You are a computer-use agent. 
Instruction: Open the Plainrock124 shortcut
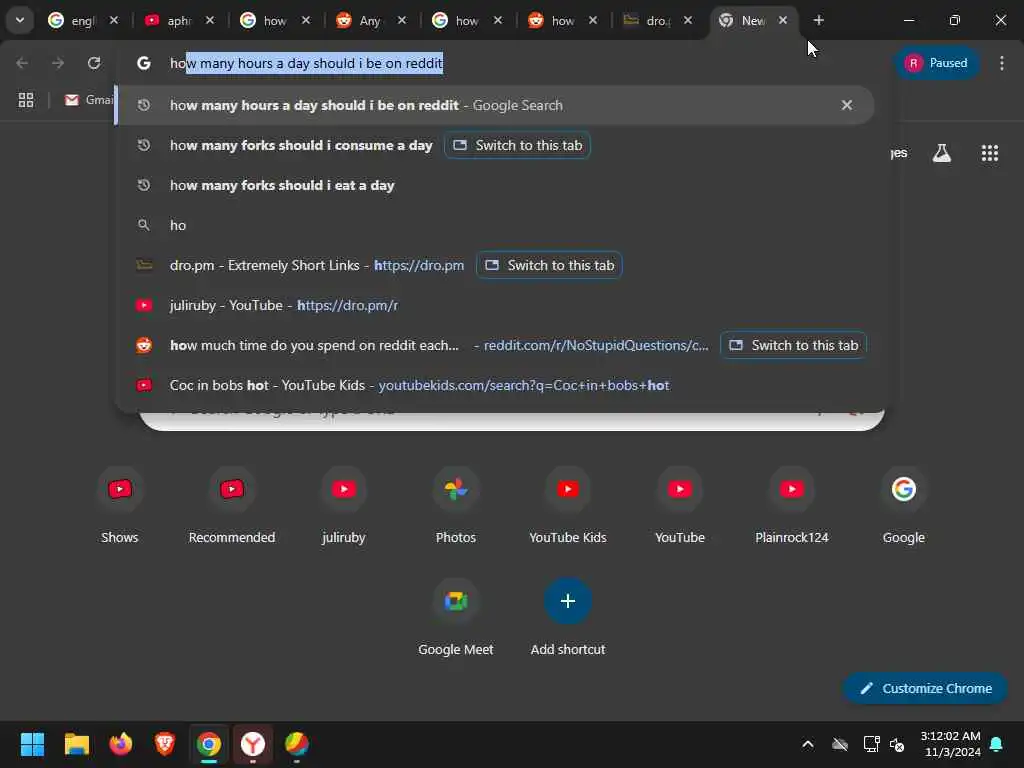(792, 506)
